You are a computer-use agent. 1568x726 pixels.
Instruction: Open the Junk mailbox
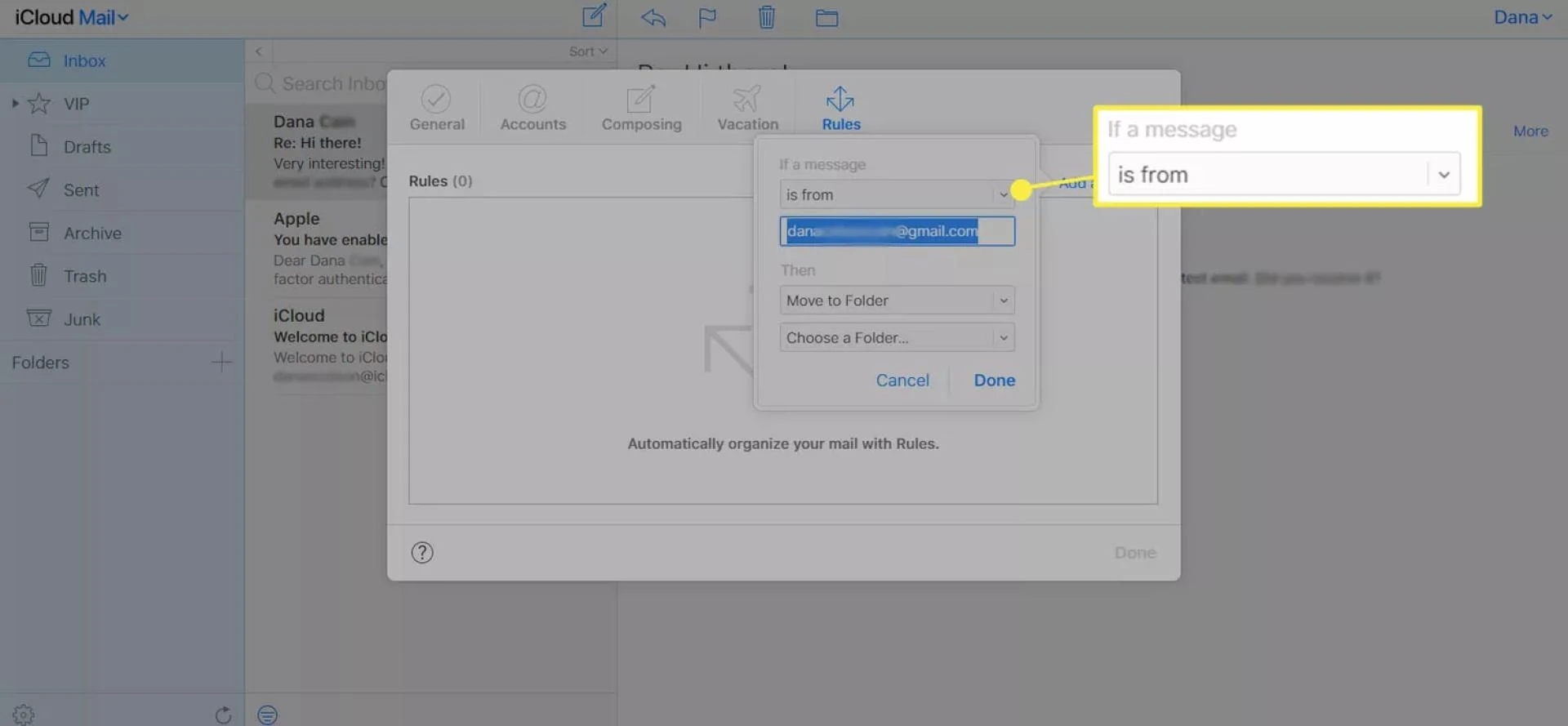(122, 319)
